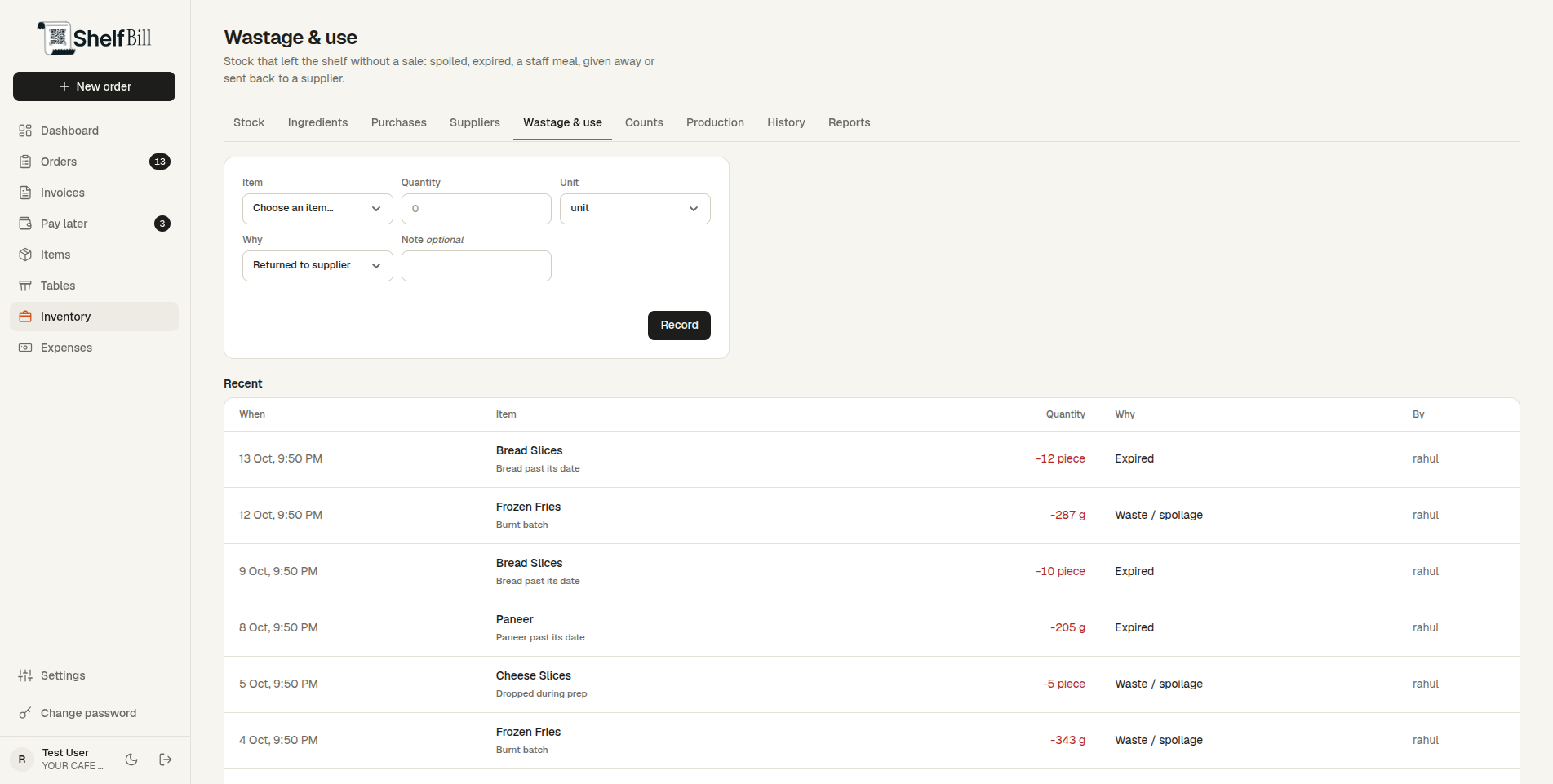The height and width of the screenshot is (784, 1553).
Task: Open the Unit dropdown
Action: pyautogui.click(x=635, y=209)
